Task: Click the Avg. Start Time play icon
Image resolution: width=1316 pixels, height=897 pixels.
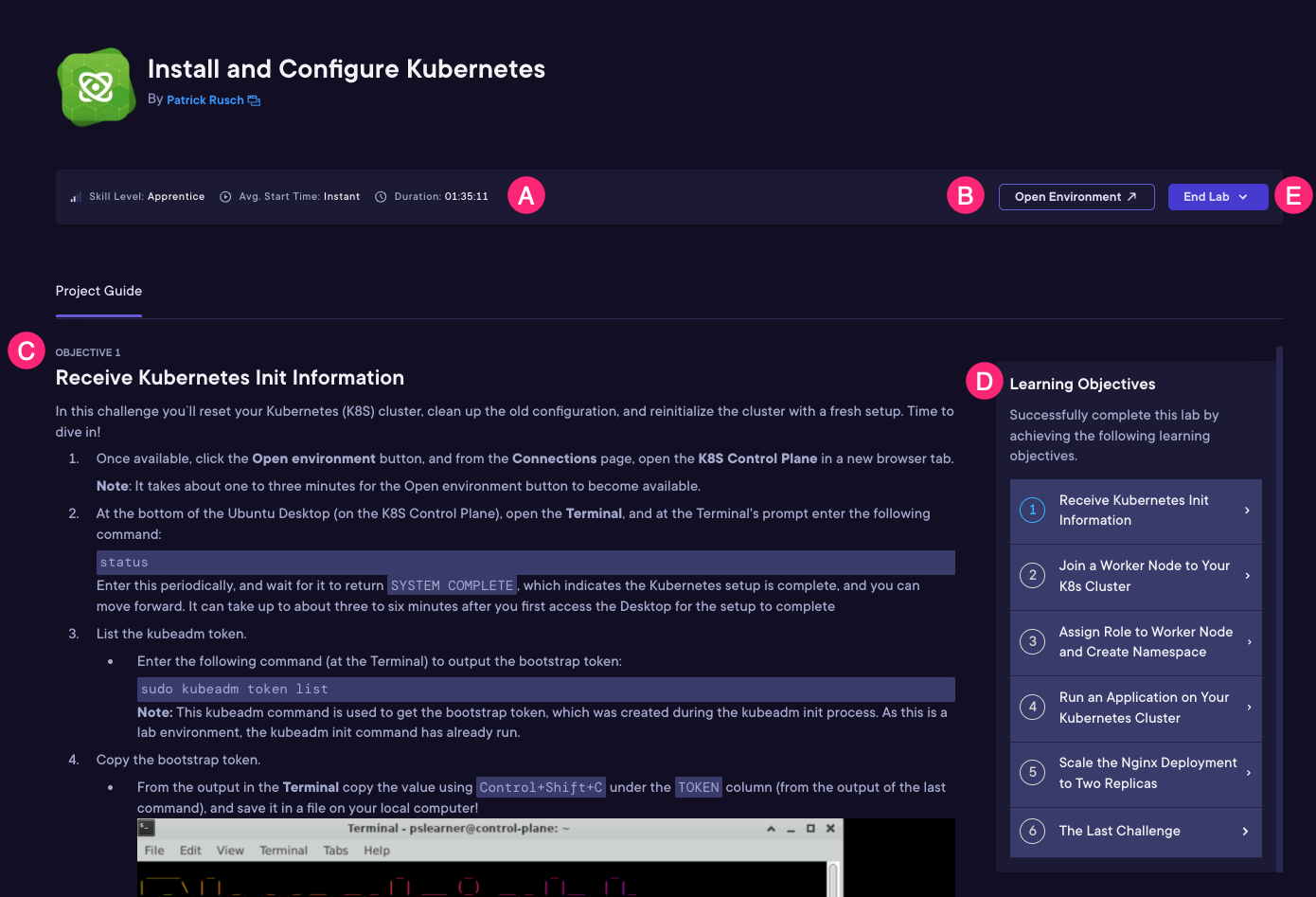Action: point(225,197)
